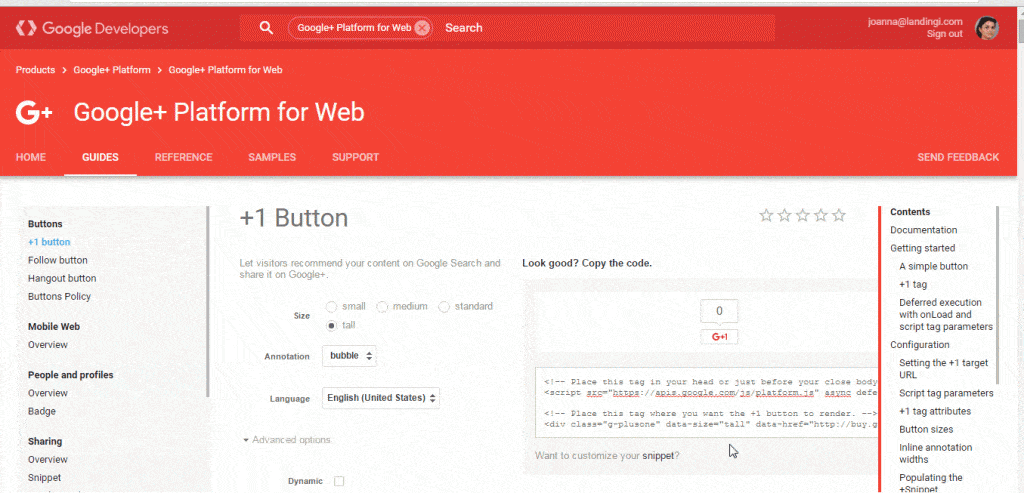
Task: Select the small size radio button
Action: [x=331, y=306]
